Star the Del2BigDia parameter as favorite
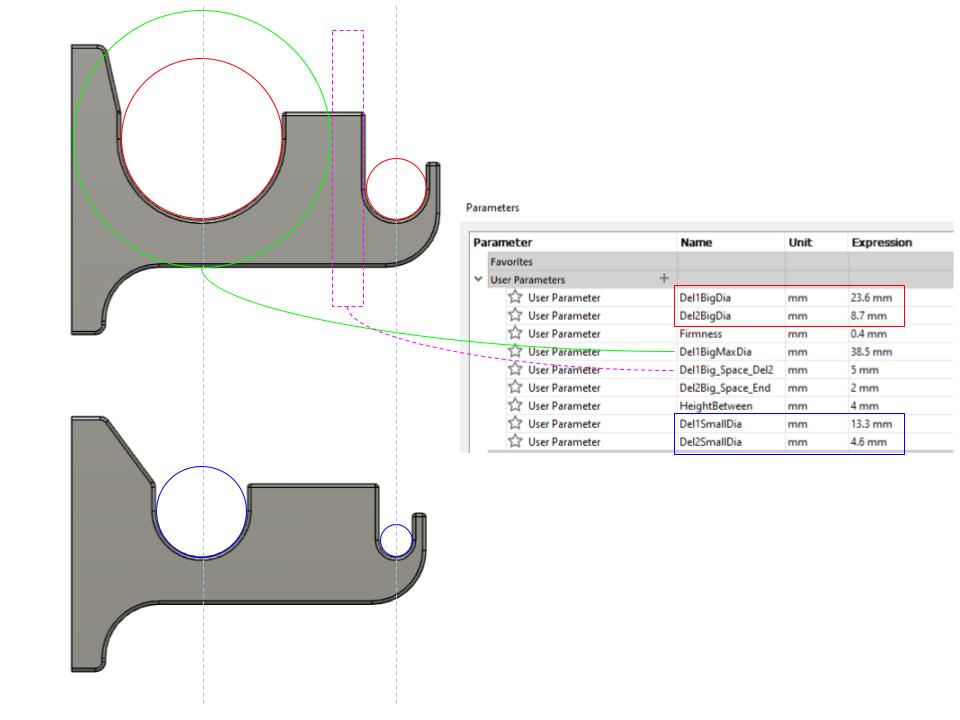This screenshot has width=960, height=720. coord(515,315)
